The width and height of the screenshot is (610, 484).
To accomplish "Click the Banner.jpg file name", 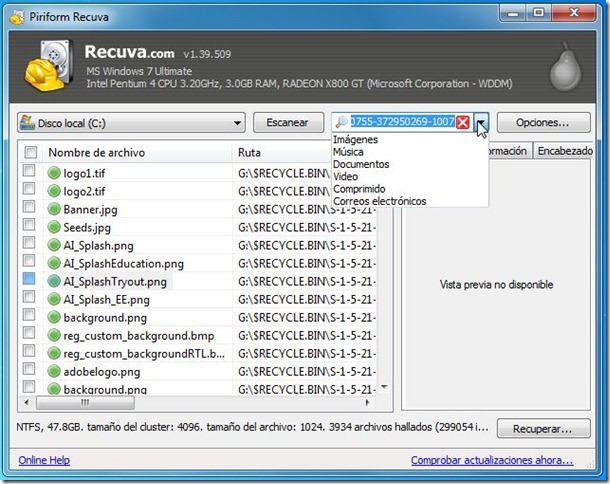I will 90,209.
